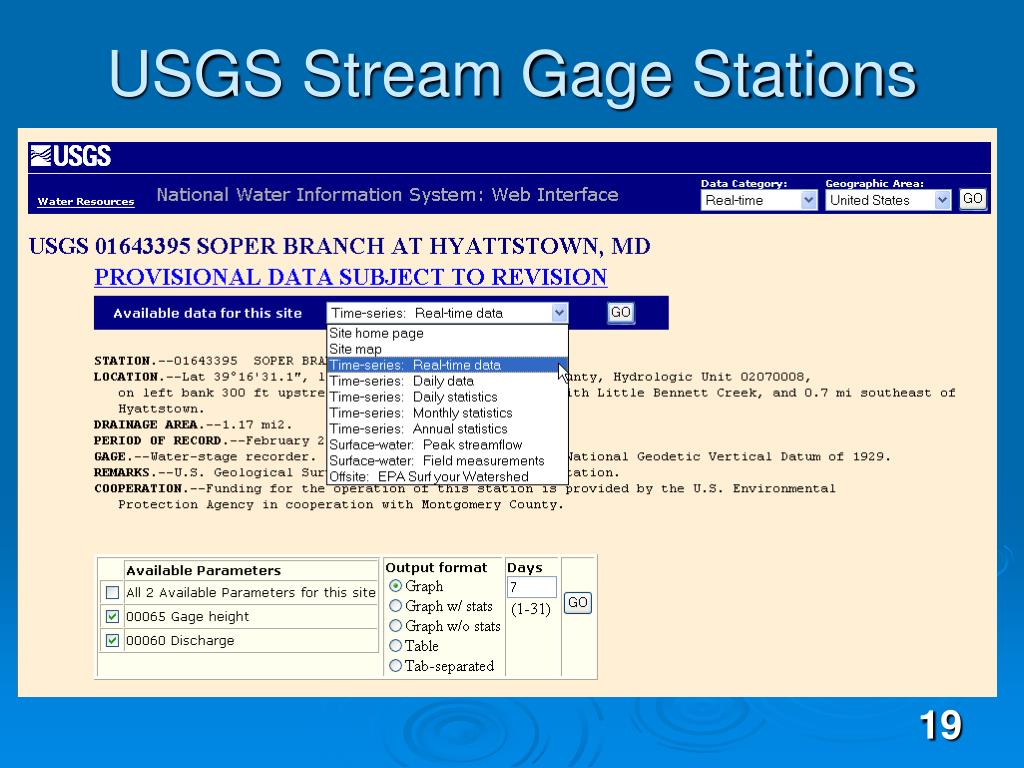Open Provisional Data Subject to Revision link
1024x768 pixels.
pyautogui.click(x=351, y=277)
